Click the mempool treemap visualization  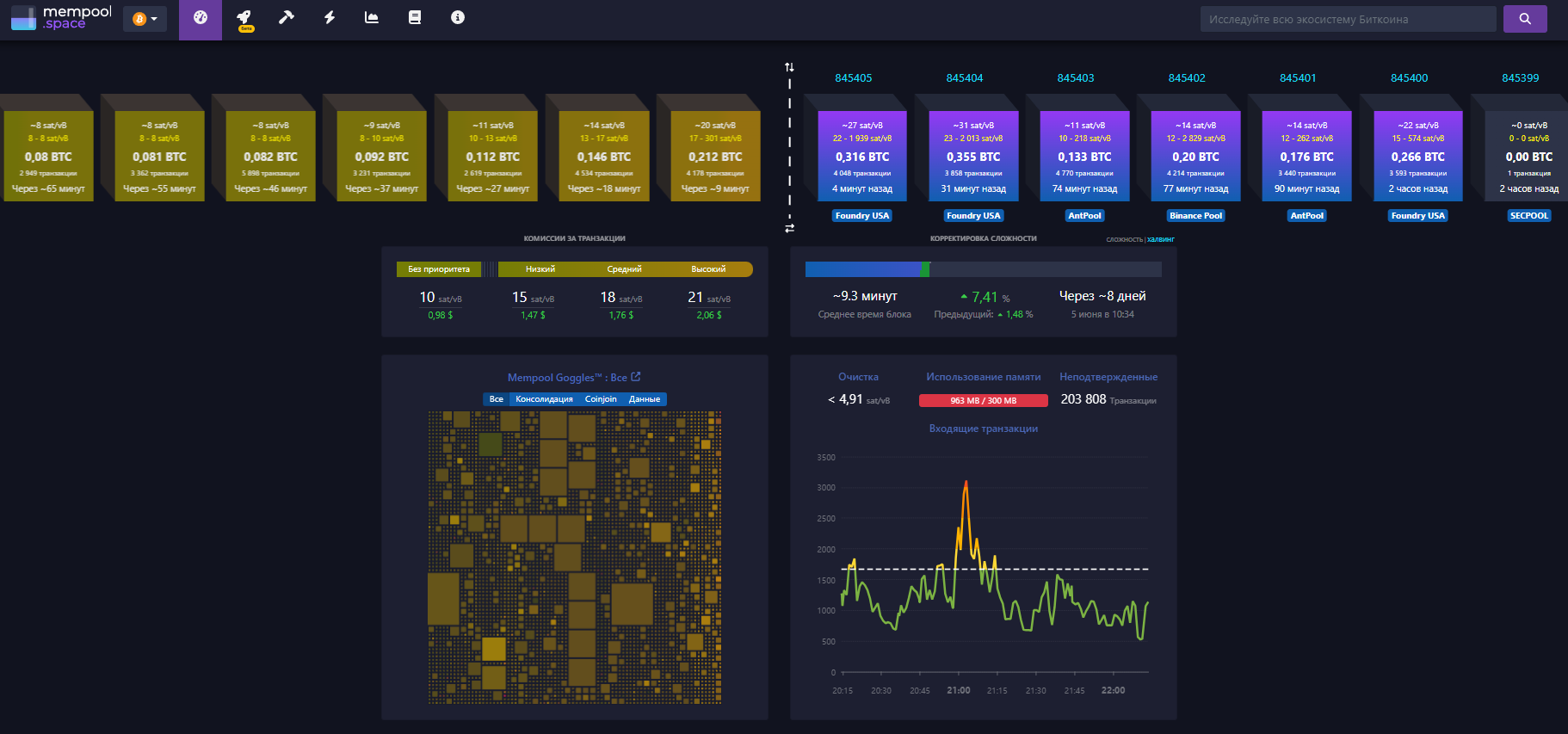click(x=575, y=558)
